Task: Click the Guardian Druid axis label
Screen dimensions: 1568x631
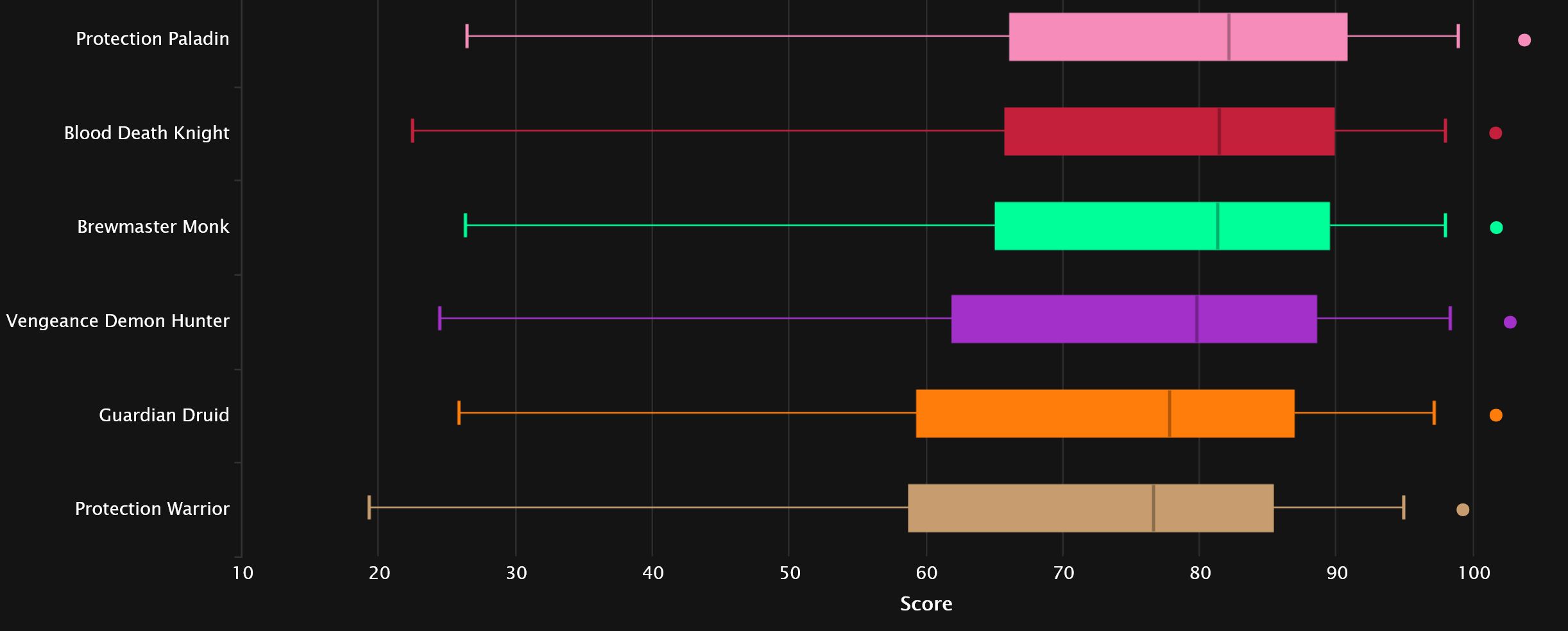Action: (164, 416)
